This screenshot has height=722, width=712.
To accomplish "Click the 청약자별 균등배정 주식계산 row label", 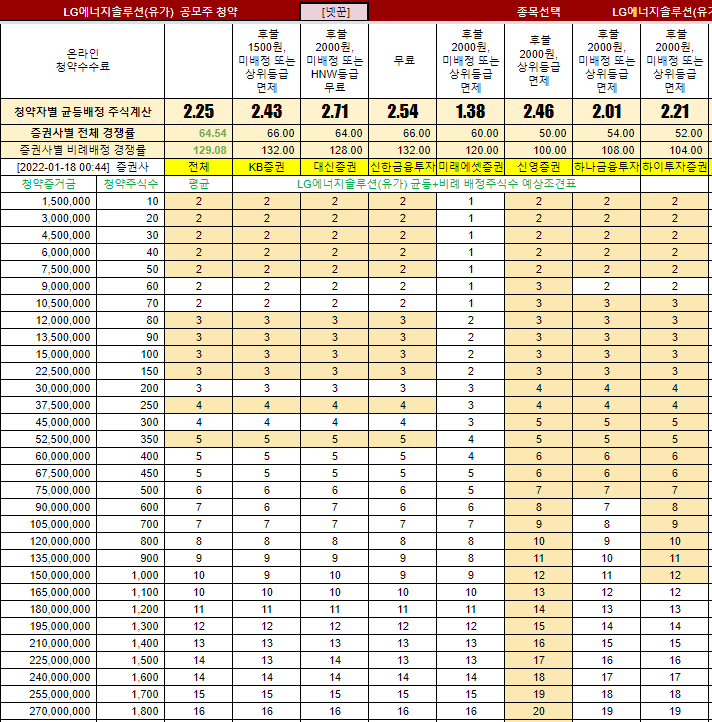I will click(82, 111).
